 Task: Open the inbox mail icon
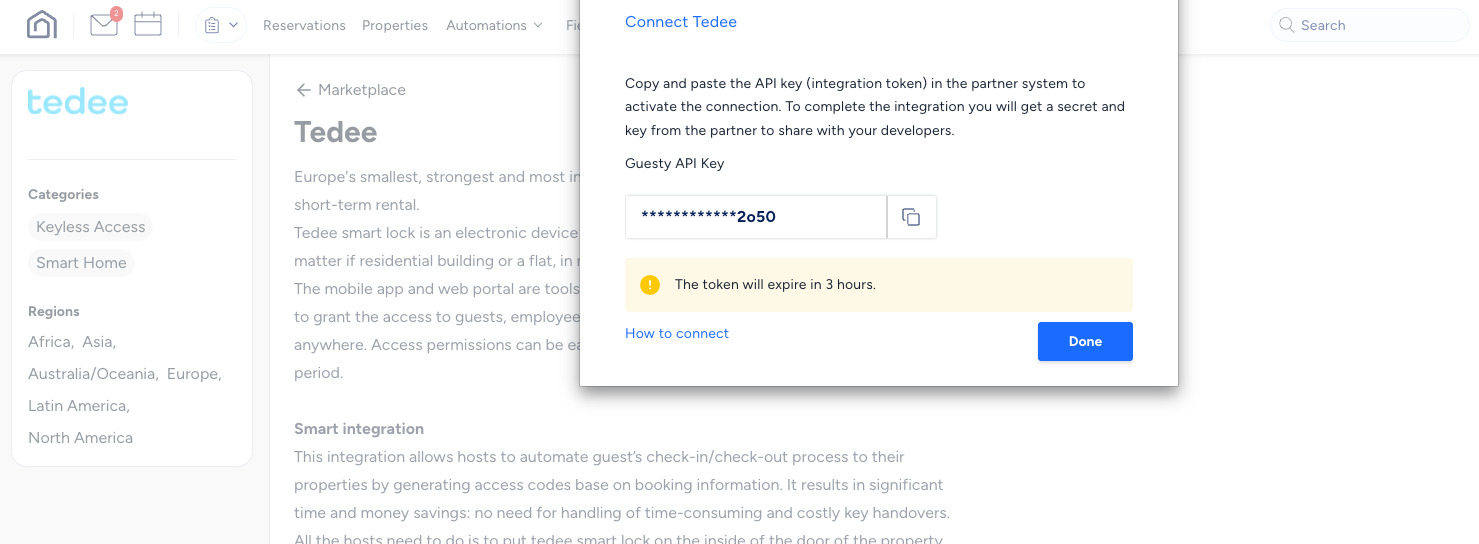pyautogui.click(x=104, y=25)
